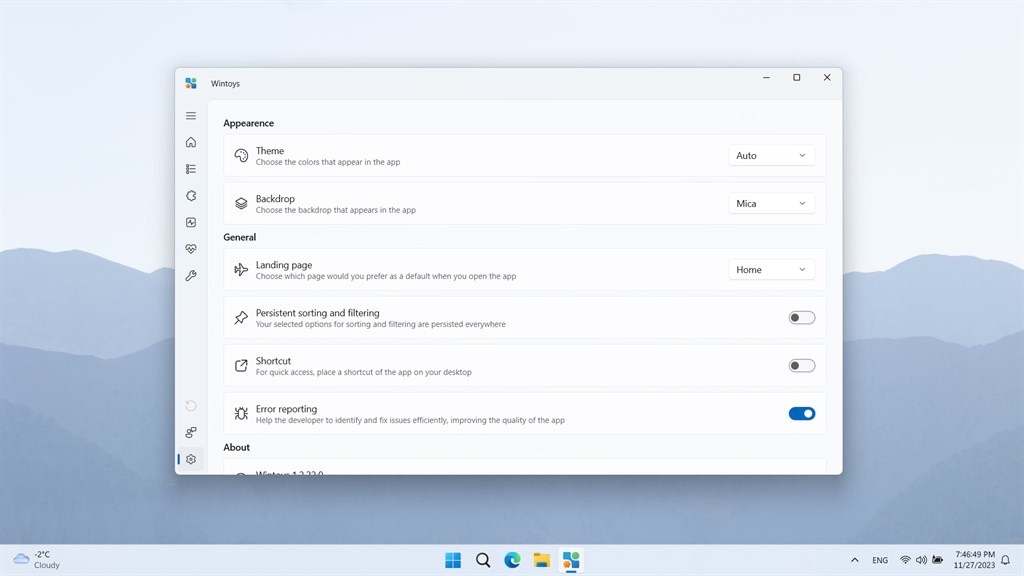Click the restart/undo icon in sidebar
The width and height of the screenshot is (1024, 576).
tap(191, 406)
